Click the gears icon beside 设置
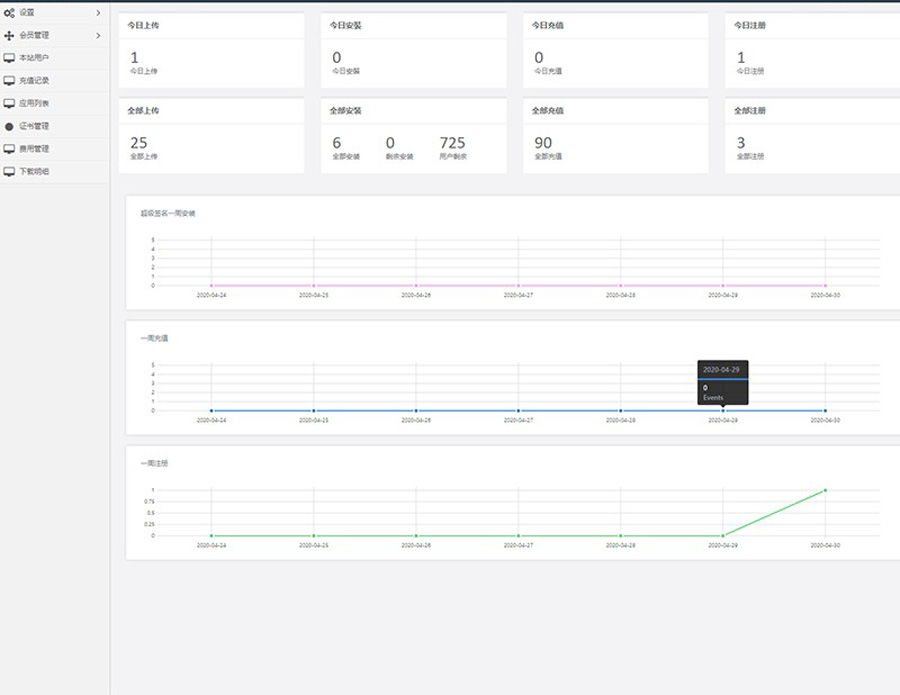This screenshot has height=695, width=900. click(x=9, y=13)
